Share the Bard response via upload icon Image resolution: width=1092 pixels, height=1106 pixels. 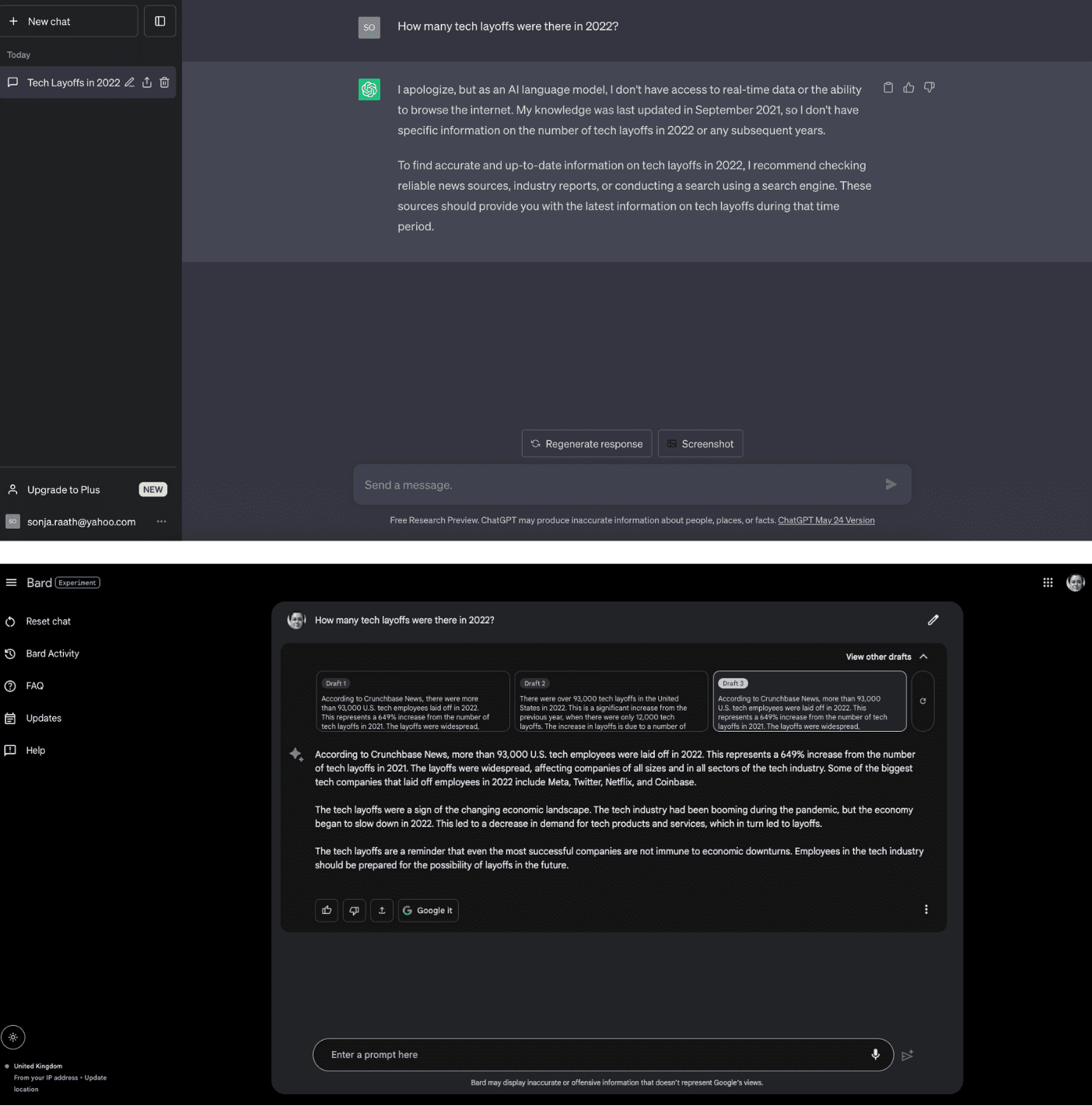coord(382,910)
